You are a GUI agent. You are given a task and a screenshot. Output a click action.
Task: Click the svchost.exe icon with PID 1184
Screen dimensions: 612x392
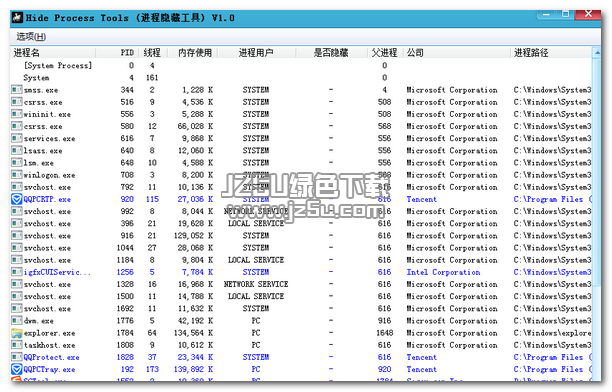17,260
